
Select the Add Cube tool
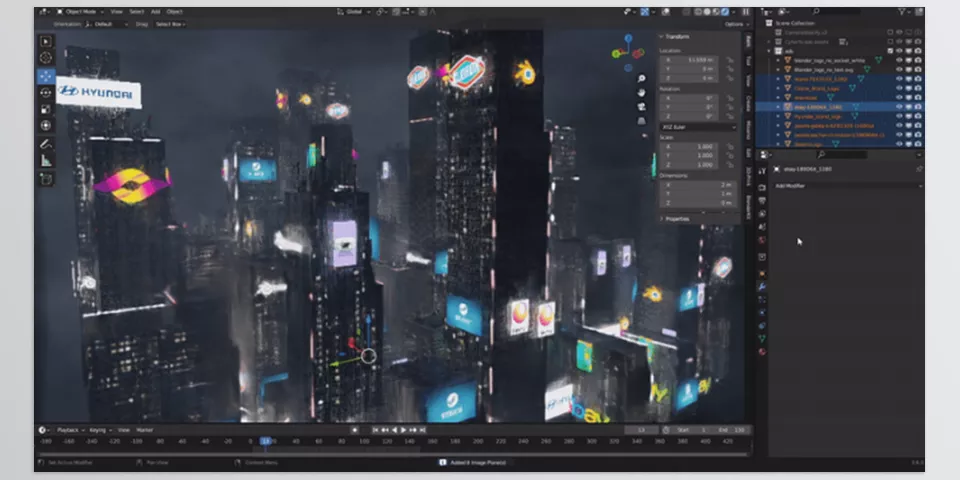pyautogui.click(x=46, y=179)
